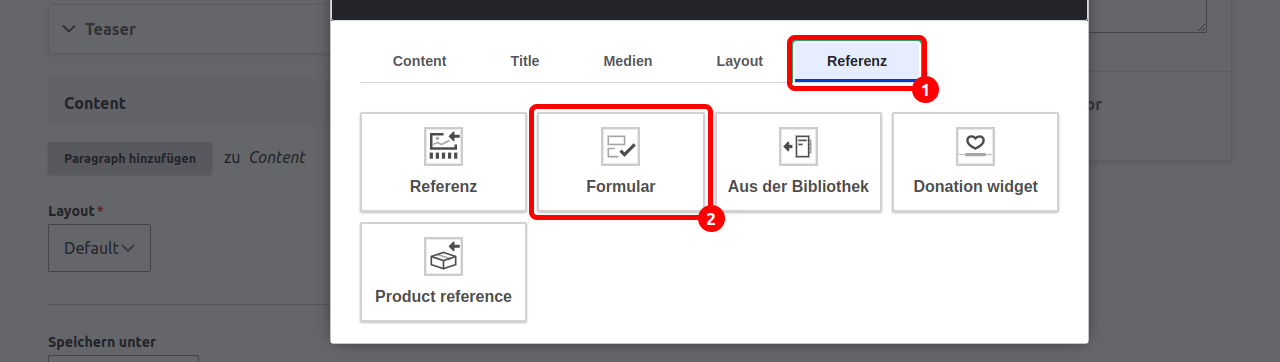Click the Product reference box icon
1280x362 pixels.
click(x=443, y=256)
